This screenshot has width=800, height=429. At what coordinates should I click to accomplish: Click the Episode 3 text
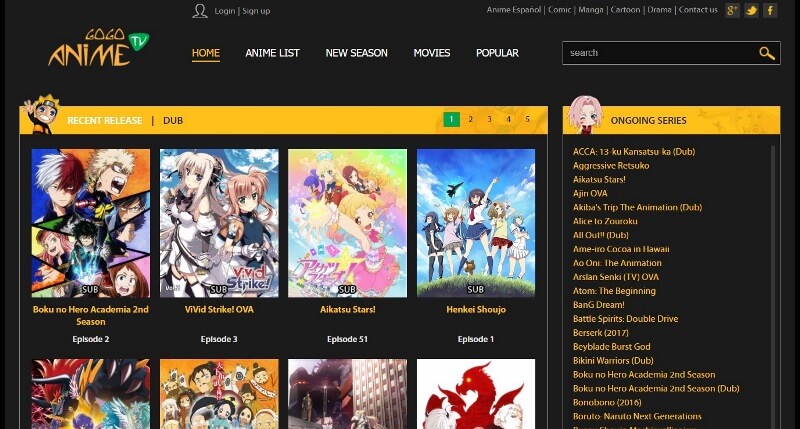coord(219,339)
